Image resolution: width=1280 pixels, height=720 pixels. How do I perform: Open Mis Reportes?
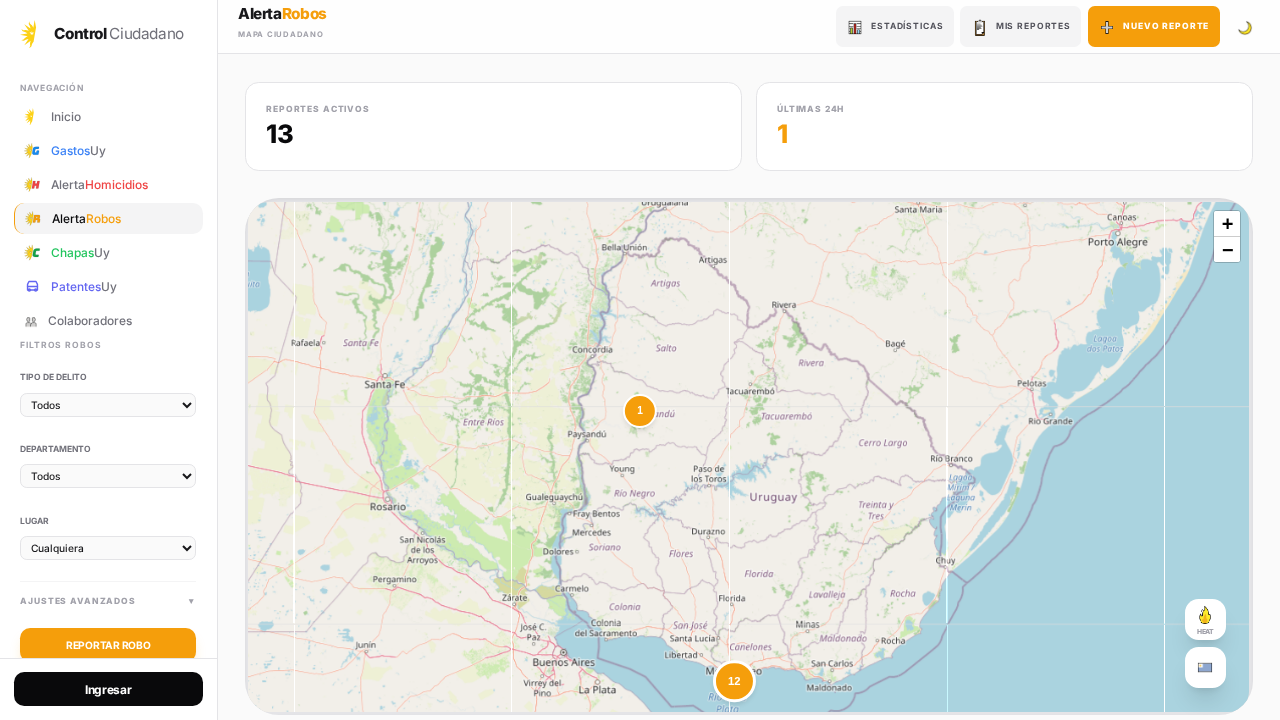[1021, 26]
